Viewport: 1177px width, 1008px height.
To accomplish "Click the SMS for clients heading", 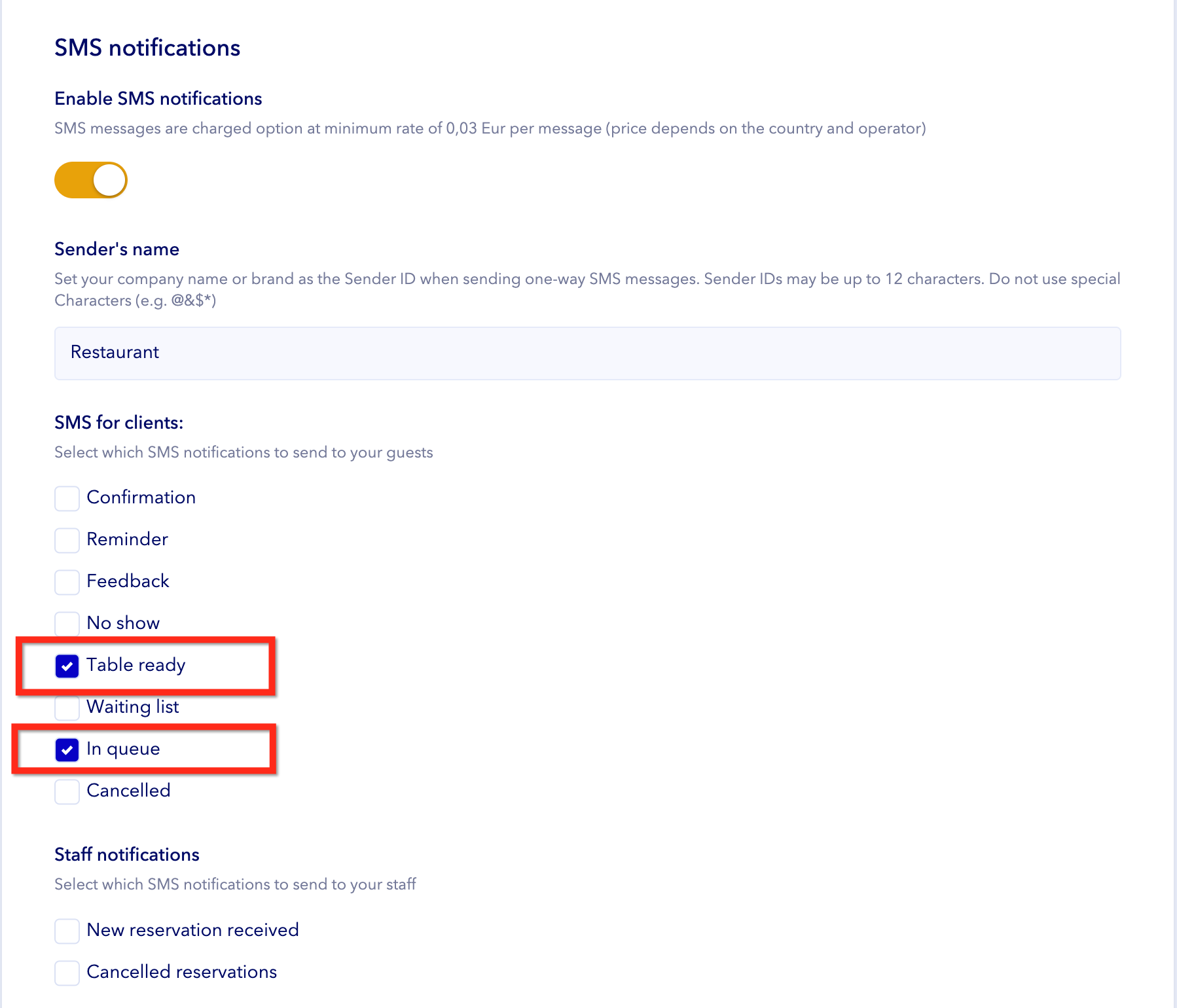I will tap(119, 422).
